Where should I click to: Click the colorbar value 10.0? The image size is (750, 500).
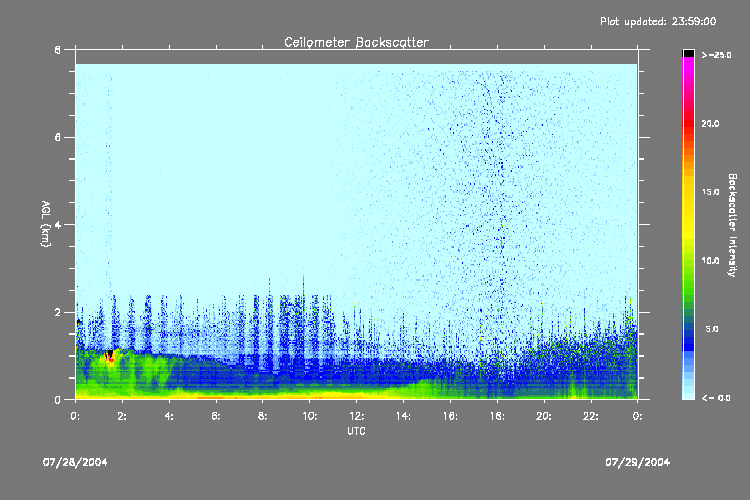point(710,261)
